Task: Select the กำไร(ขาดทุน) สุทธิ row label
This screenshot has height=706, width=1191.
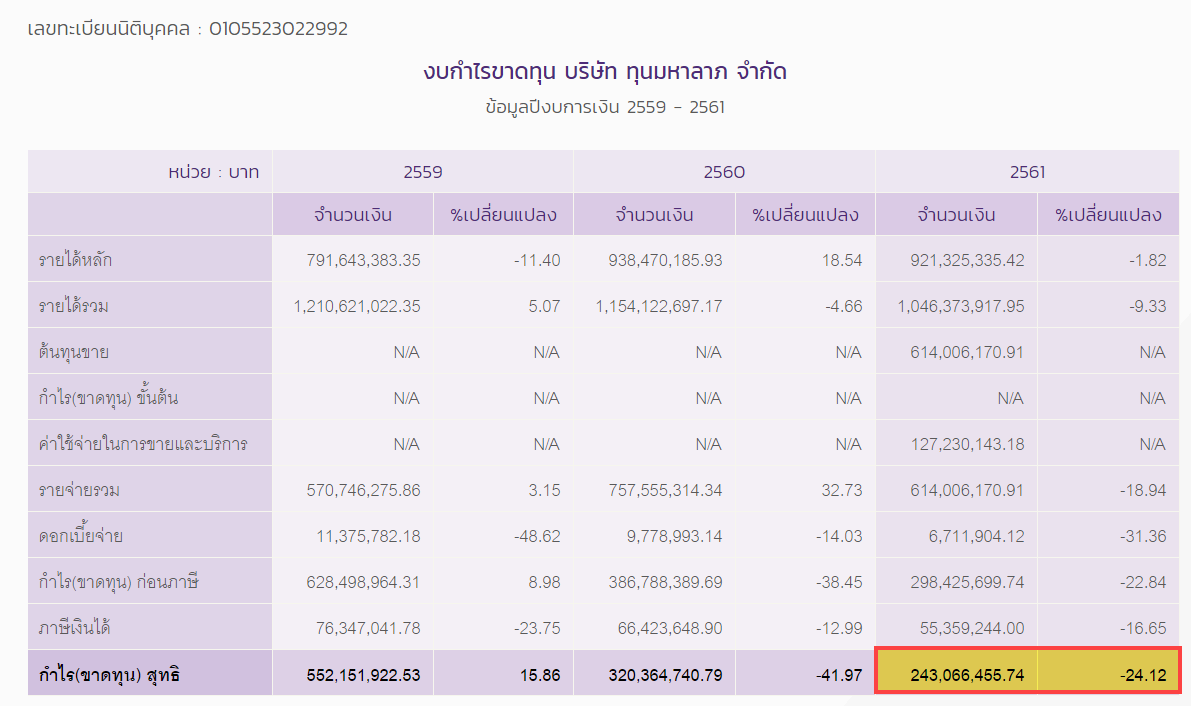Action: pyautogui.click(x=109, y=675)
